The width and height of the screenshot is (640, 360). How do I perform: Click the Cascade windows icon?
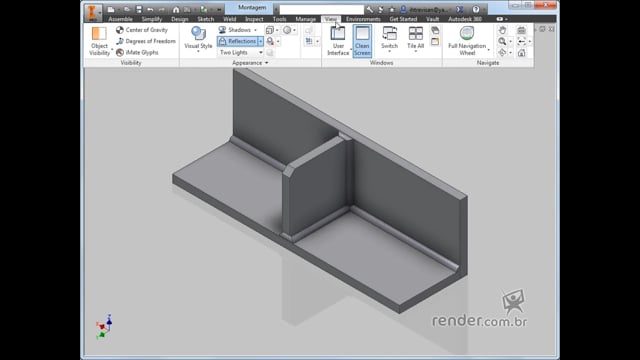[435, 30]
